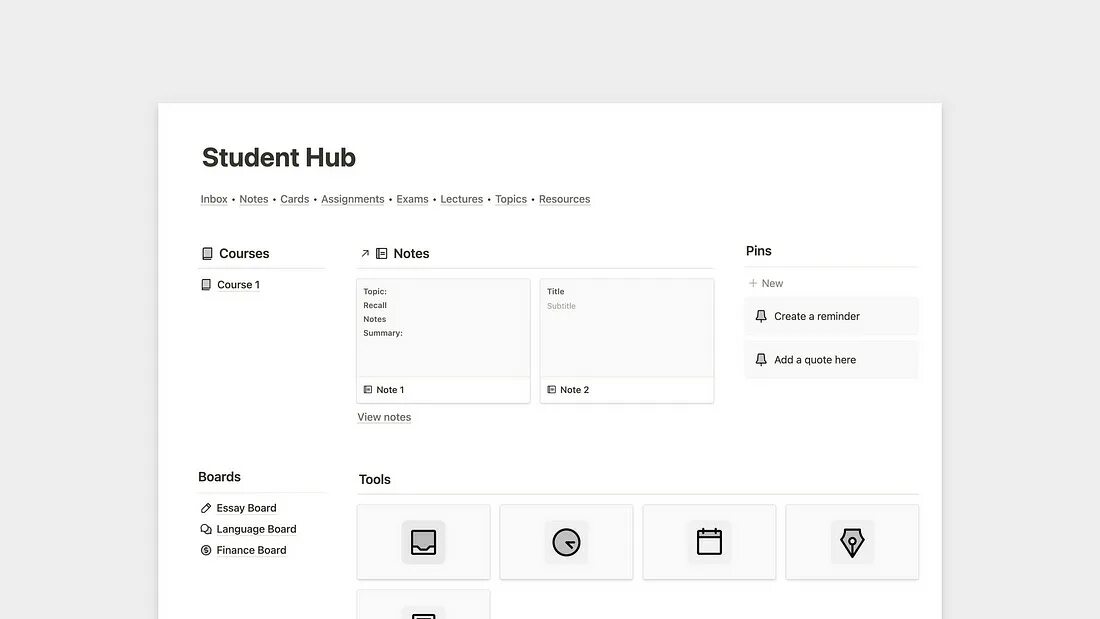Click the page icon next to Note 2
This screenshot has height=619, width=1100.
(x=551, y=390)
